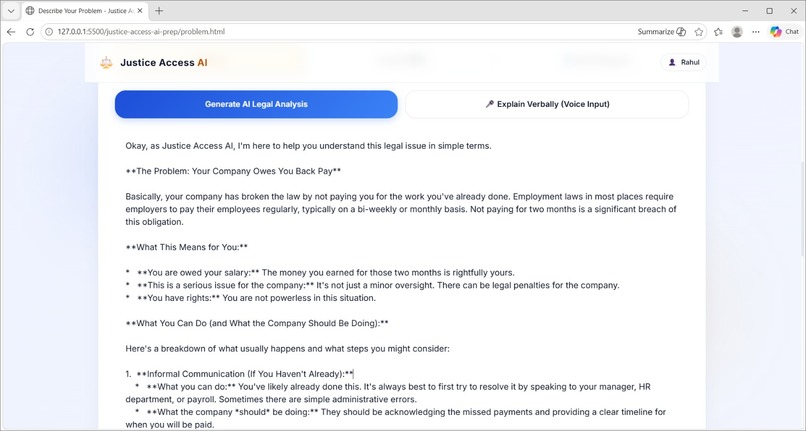The image size is (806, 431).
Task: Click the heading 'The Problem: Your Company Owes You Back Pay'
Action: point(233,171)
